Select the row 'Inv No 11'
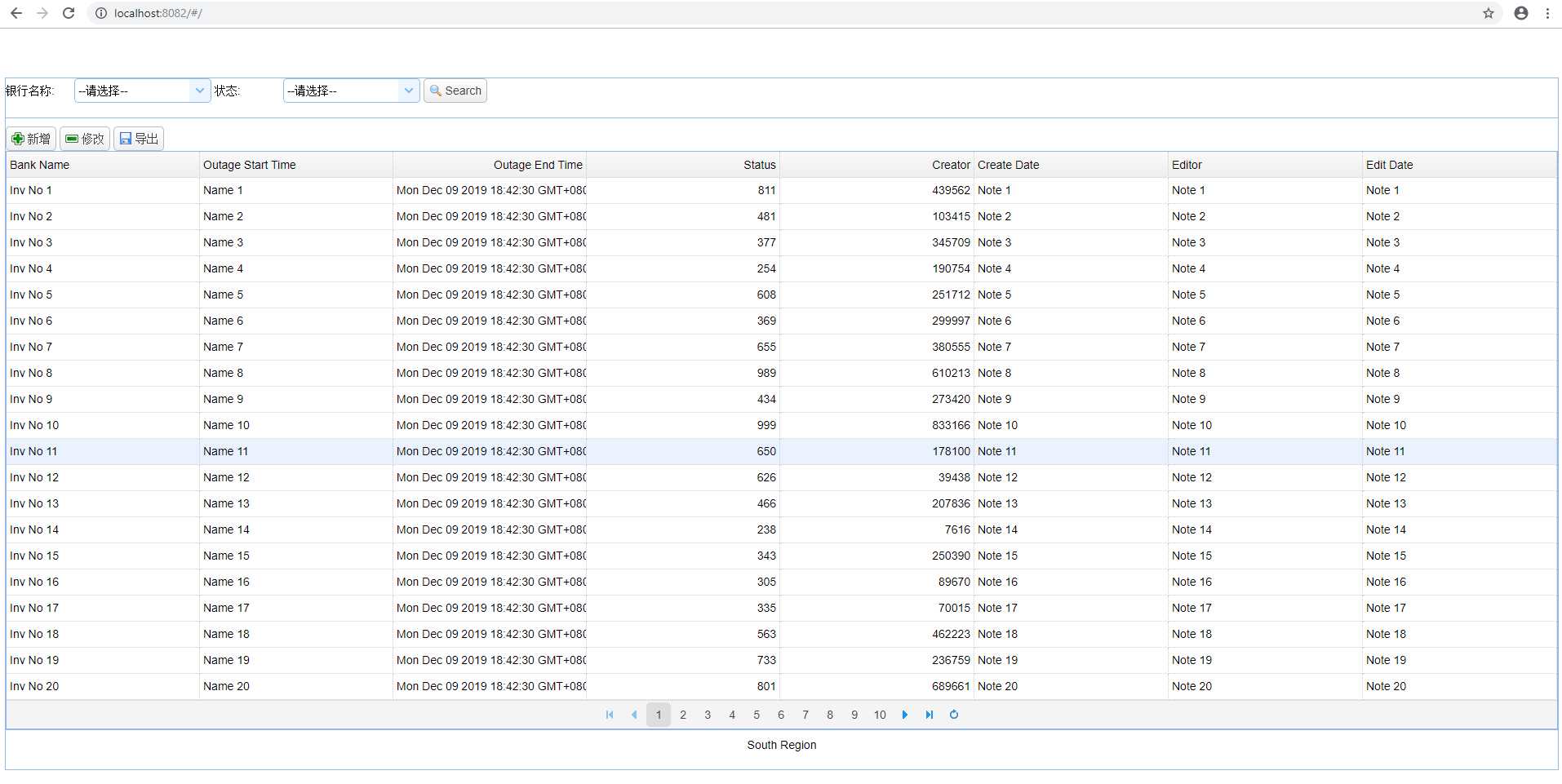Viewport: 1562px width, 784px height. click(x=781, y=451)
